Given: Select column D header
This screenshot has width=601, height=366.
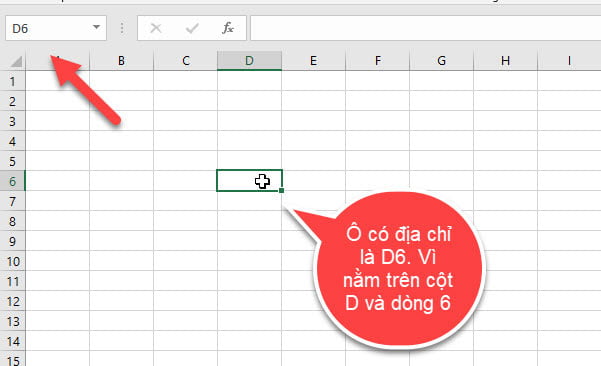Looking at the screenshot, I should tap(249, 61).
